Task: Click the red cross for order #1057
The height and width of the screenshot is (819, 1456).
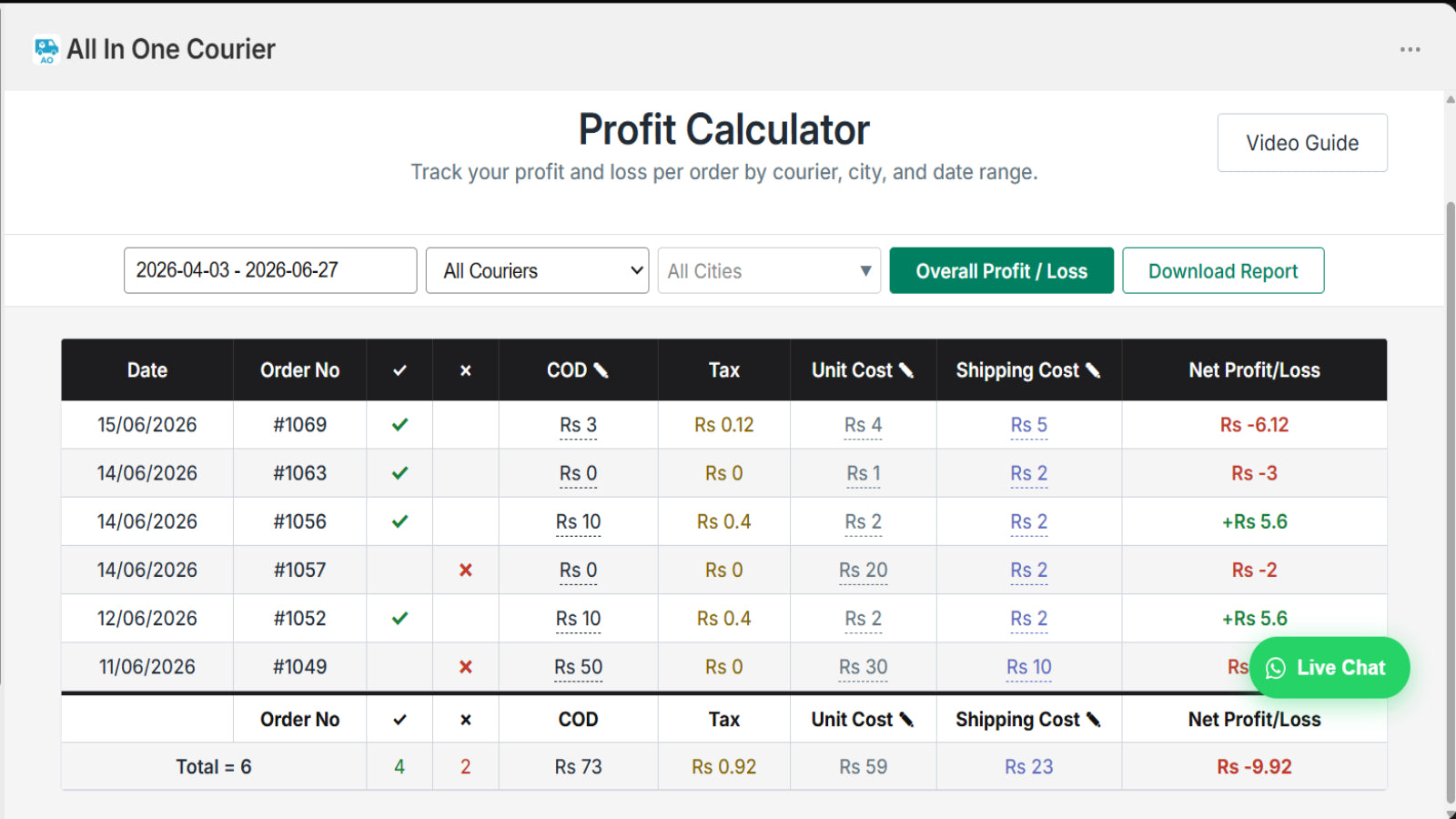Action: click(466, 571)
